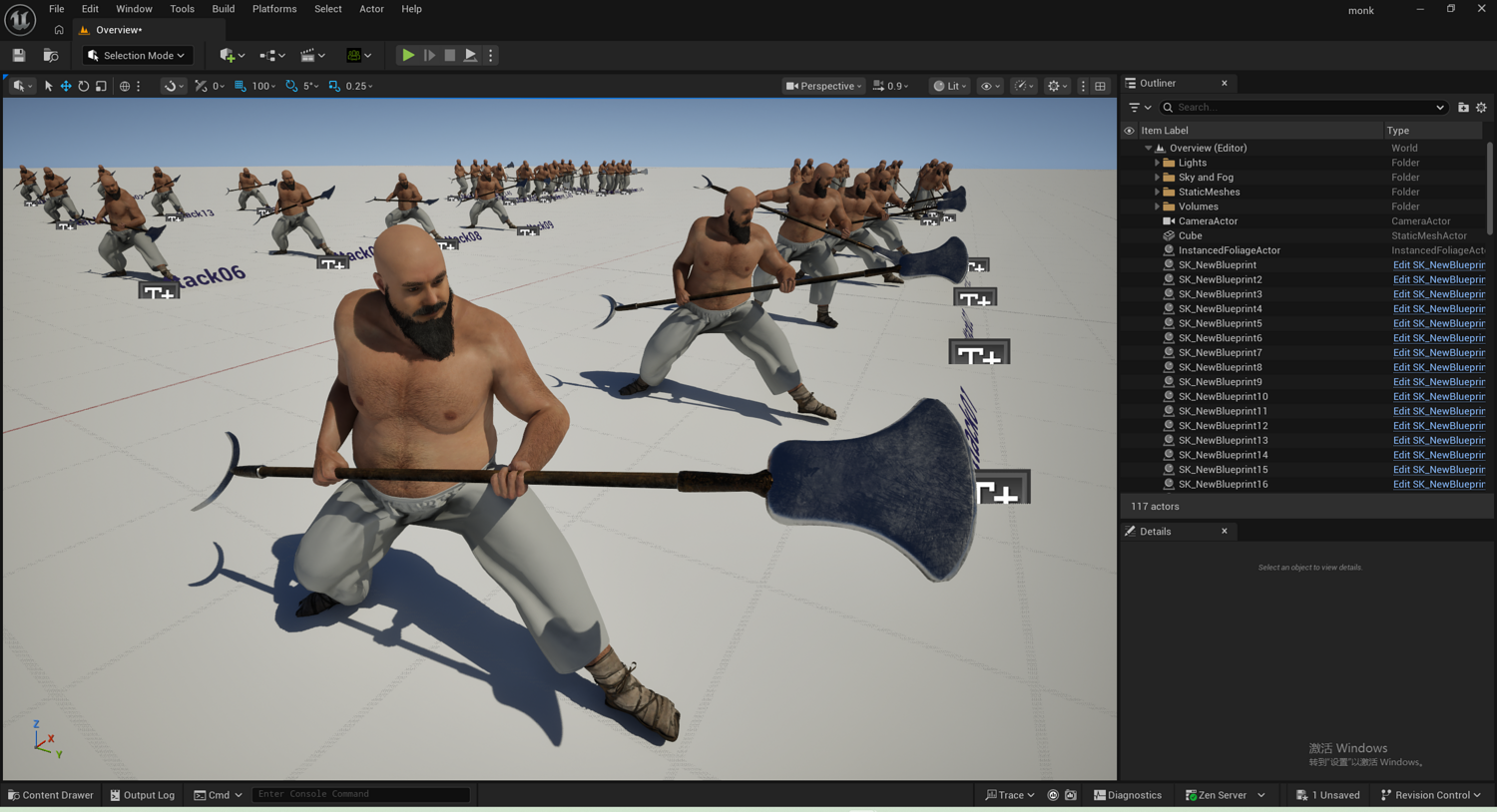The height and width of the screenshot is (812, 1497).
Task: Click the viewport layouts grid icon
Action: point(1100,86)
